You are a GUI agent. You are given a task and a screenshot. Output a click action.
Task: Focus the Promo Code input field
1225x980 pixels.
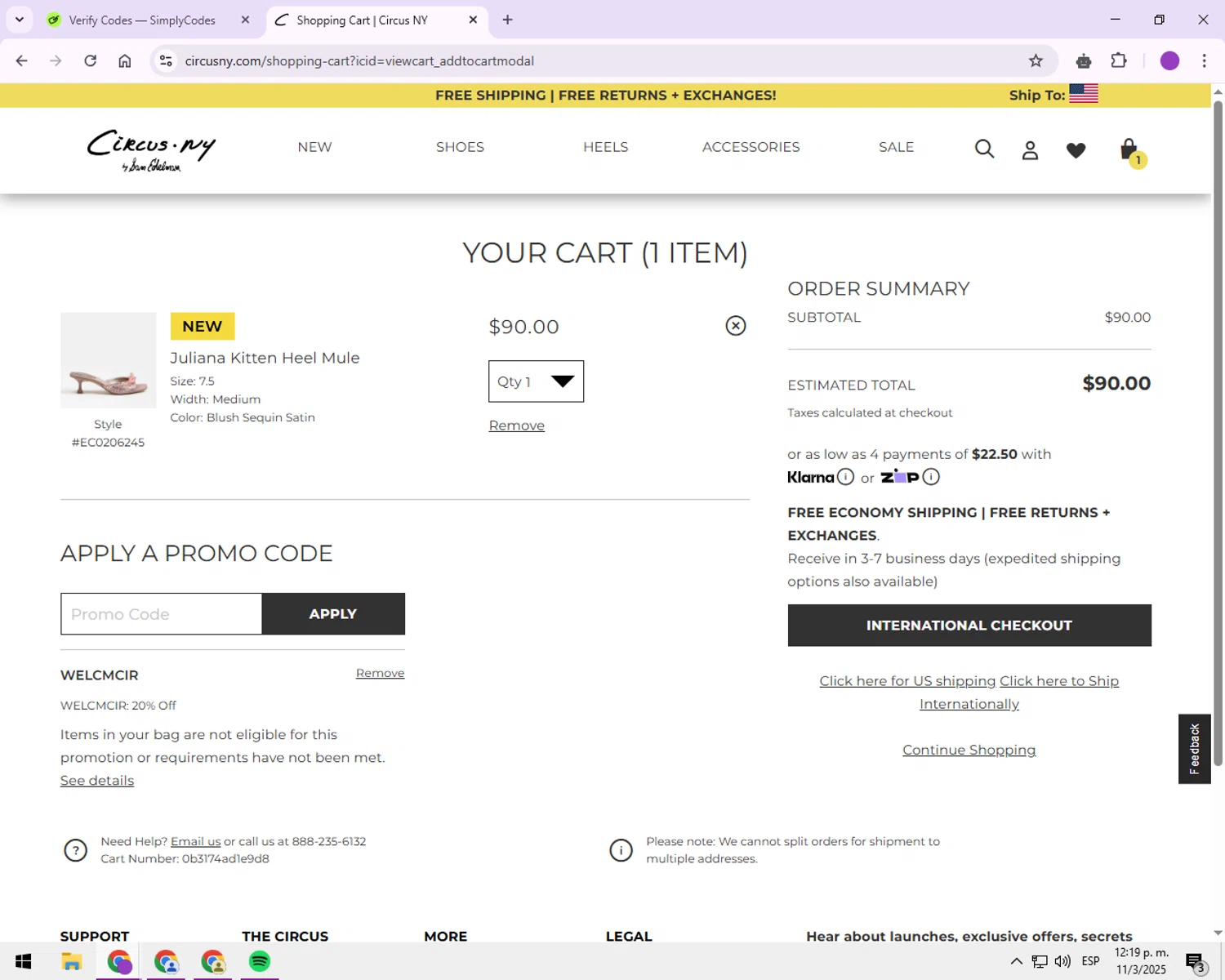(x=162, y=614)
